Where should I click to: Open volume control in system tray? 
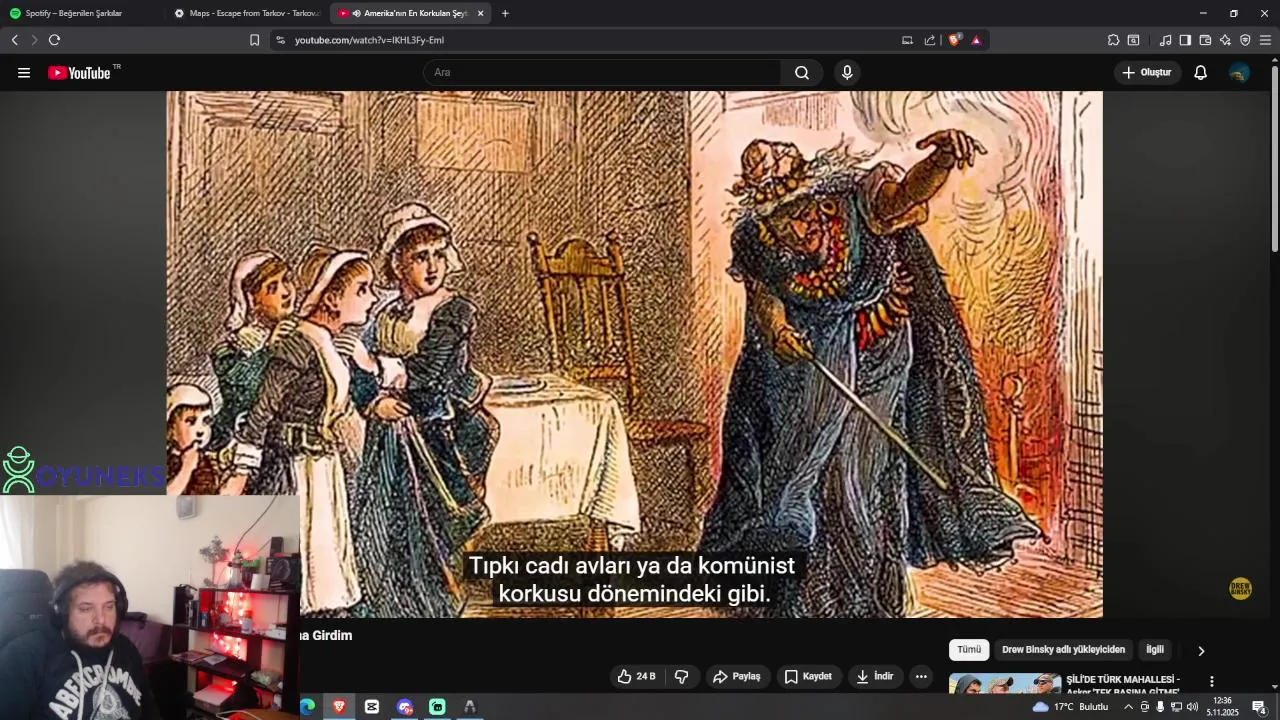(x=1192, y=707)
